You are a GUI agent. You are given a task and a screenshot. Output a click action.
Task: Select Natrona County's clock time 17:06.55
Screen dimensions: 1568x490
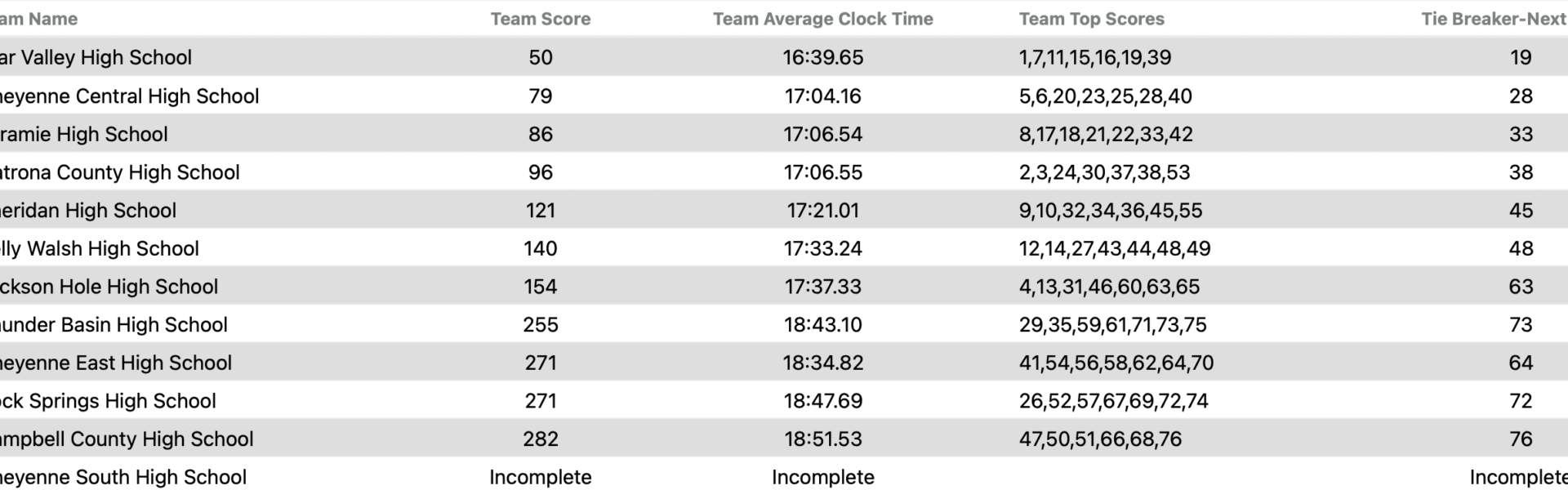click(822, 172)
